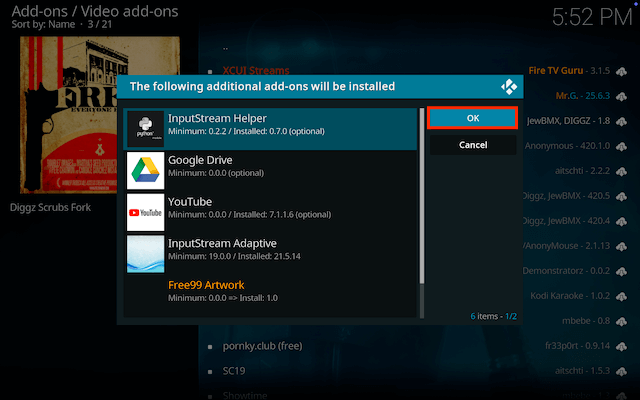Go up via the '..' parent entry
Screen dimensions: 640x400
pyautogui.click(x=225, y=48)
